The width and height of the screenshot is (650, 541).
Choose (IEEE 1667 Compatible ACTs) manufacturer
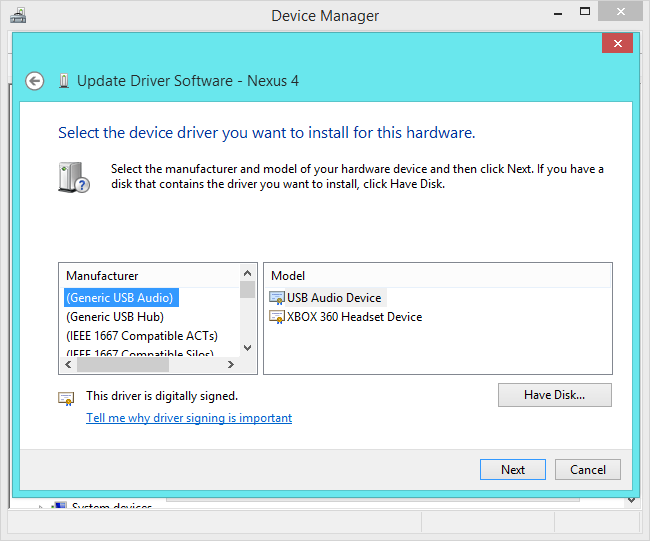[142, 336]
